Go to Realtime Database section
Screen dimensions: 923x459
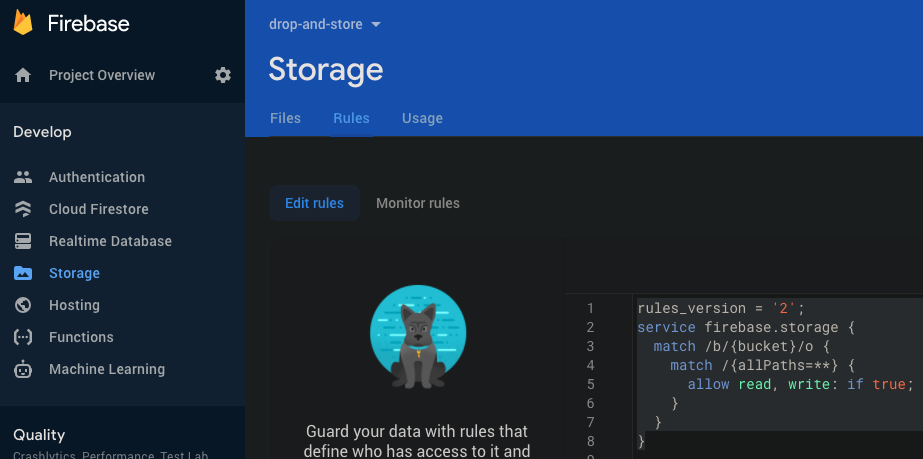110,241
